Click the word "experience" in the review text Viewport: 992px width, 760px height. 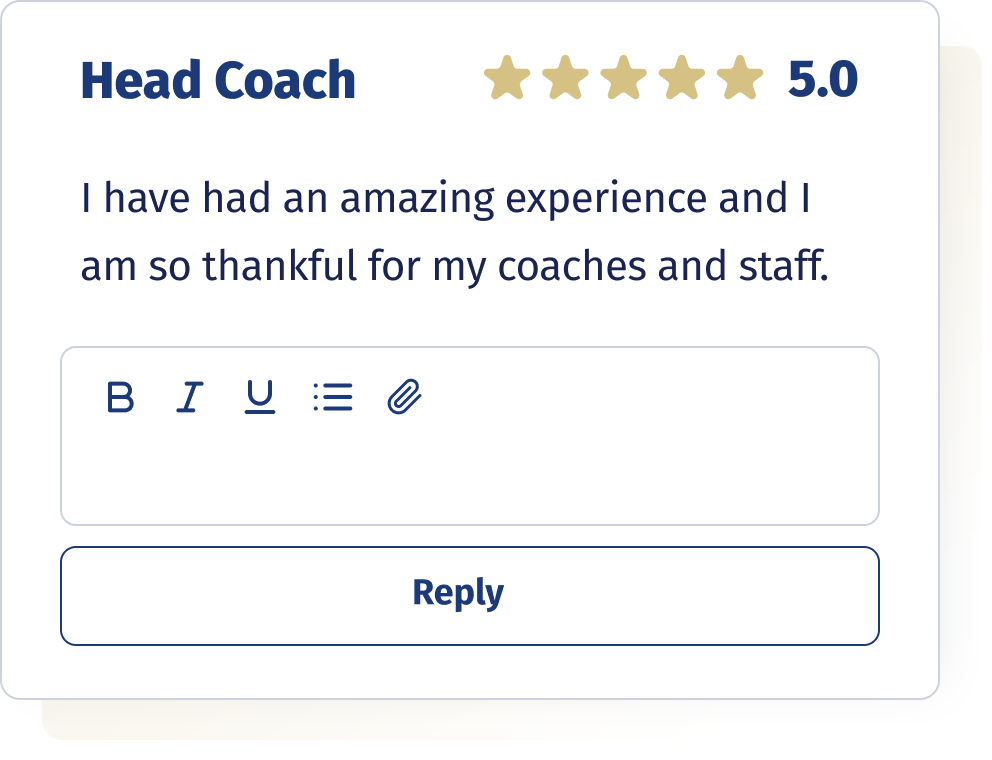coord(606,200)
